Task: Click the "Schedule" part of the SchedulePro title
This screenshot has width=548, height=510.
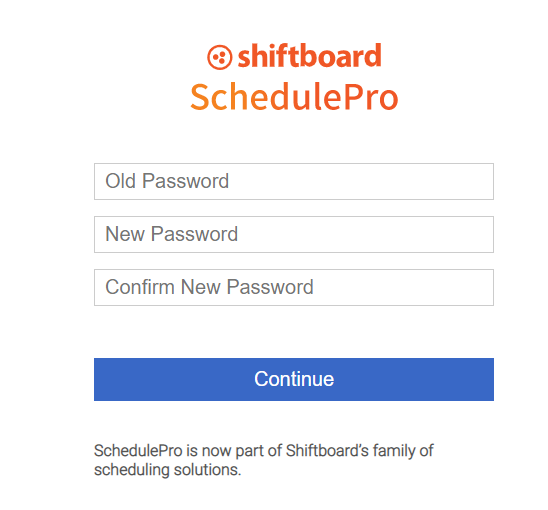Action: tap(267, 97)
